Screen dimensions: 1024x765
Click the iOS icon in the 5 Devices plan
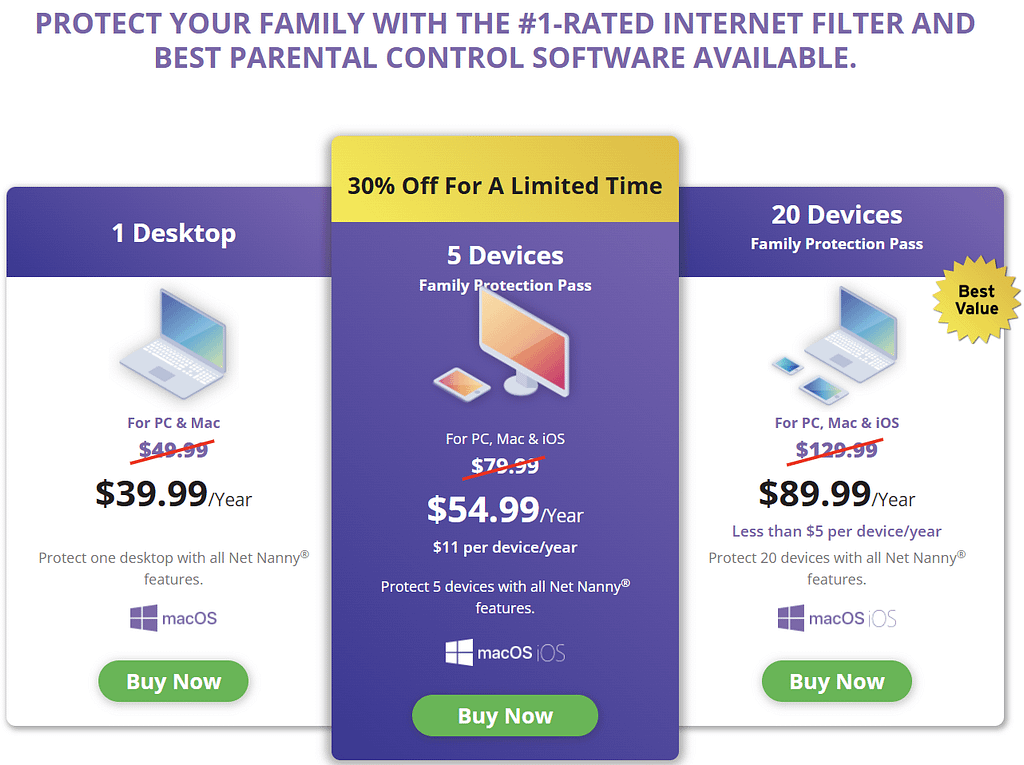click(551, 652)
